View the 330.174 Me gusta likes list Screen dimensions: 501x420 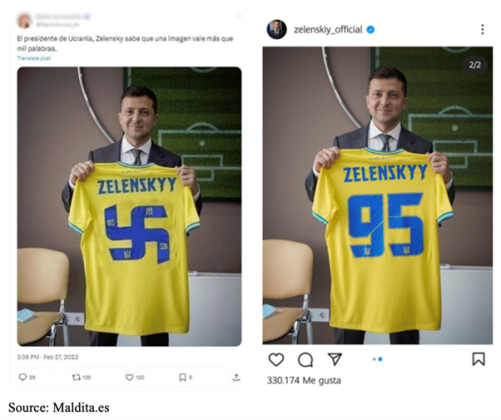point(304,380)
